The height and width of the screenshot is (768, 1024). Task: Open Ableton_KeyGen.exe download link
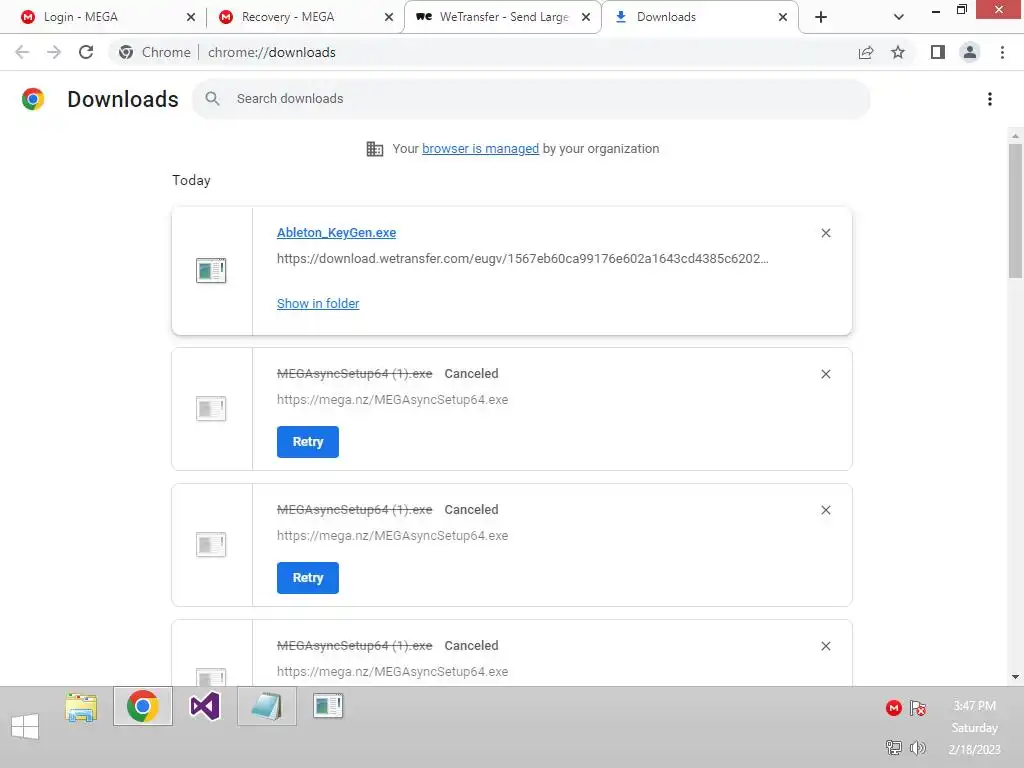click(336, 233)
